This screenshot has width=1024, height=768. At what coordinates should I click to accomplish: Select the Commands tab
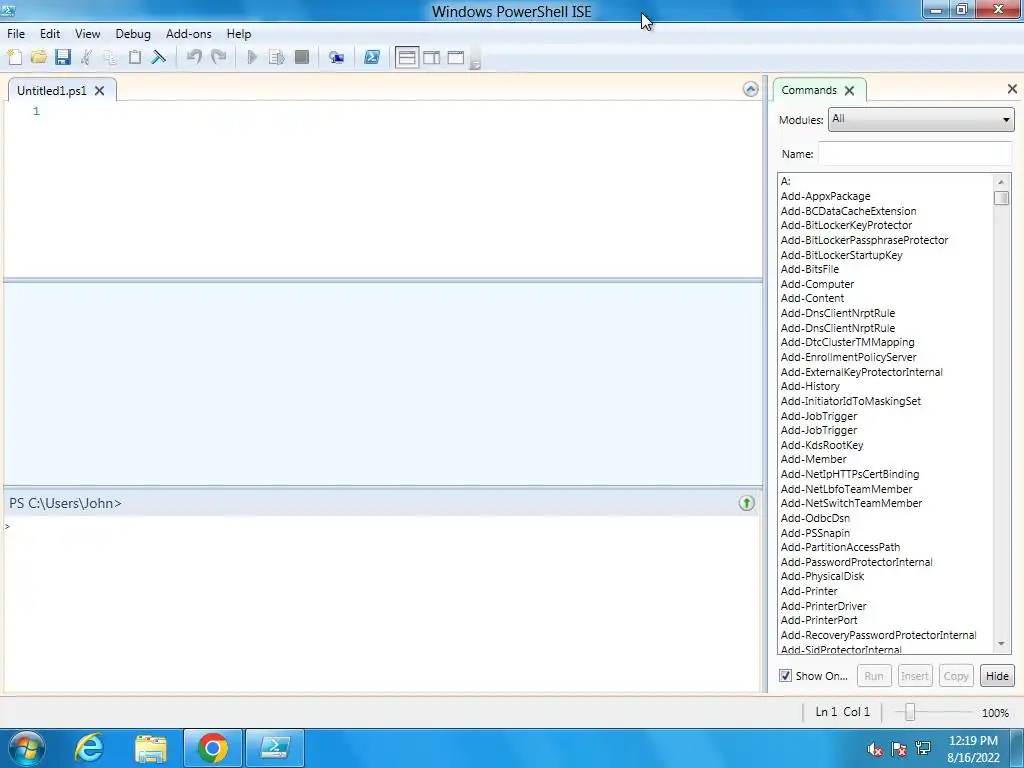point(809,90)
